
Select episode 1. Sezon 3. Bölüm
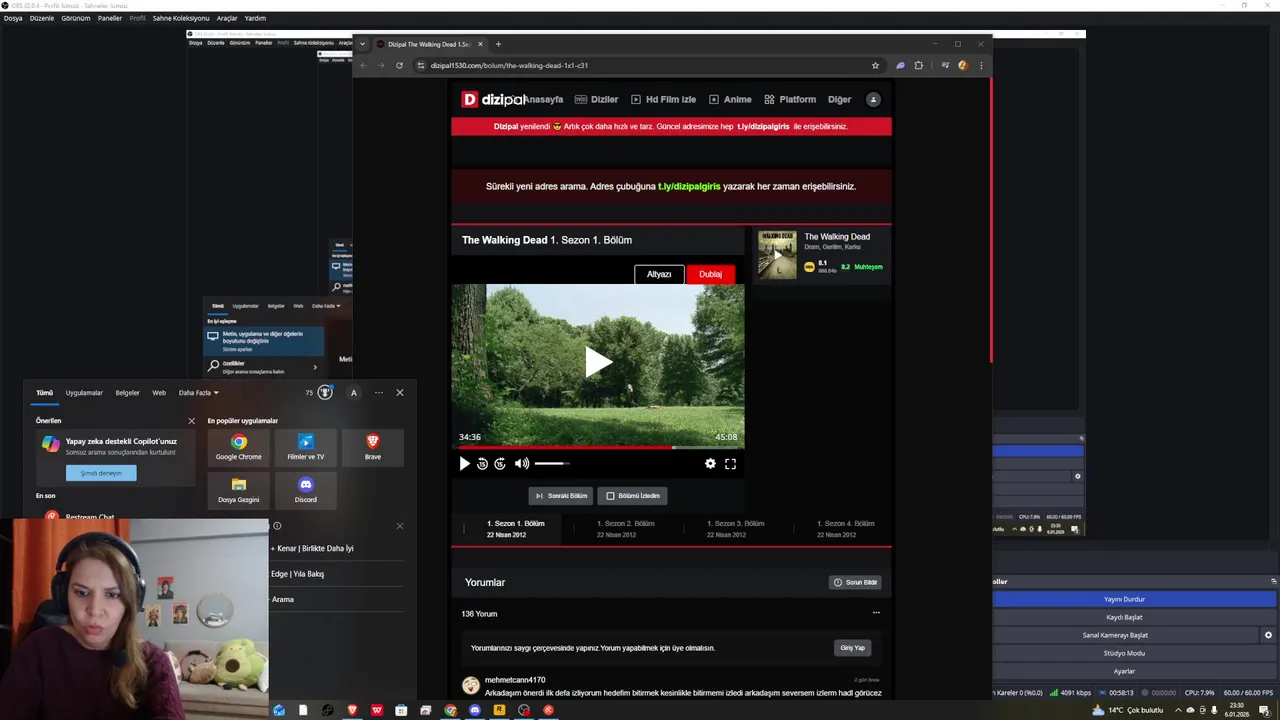coord(736,529)
